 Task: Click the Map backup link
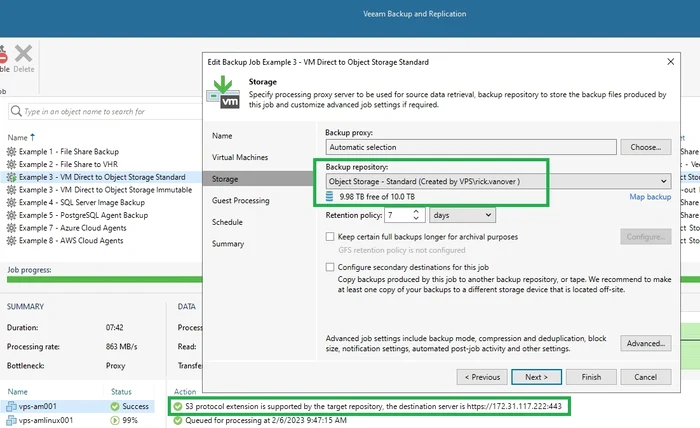point(650,197)
